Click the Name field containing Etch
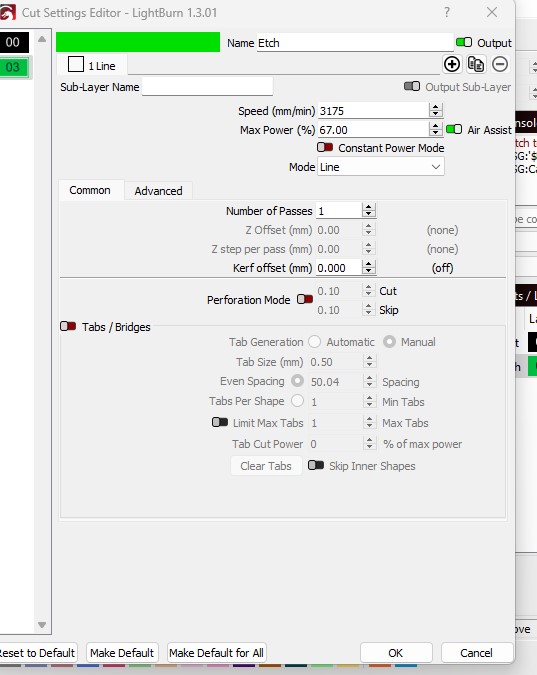Viewport: 537px width, 675px height. [355, 43]
